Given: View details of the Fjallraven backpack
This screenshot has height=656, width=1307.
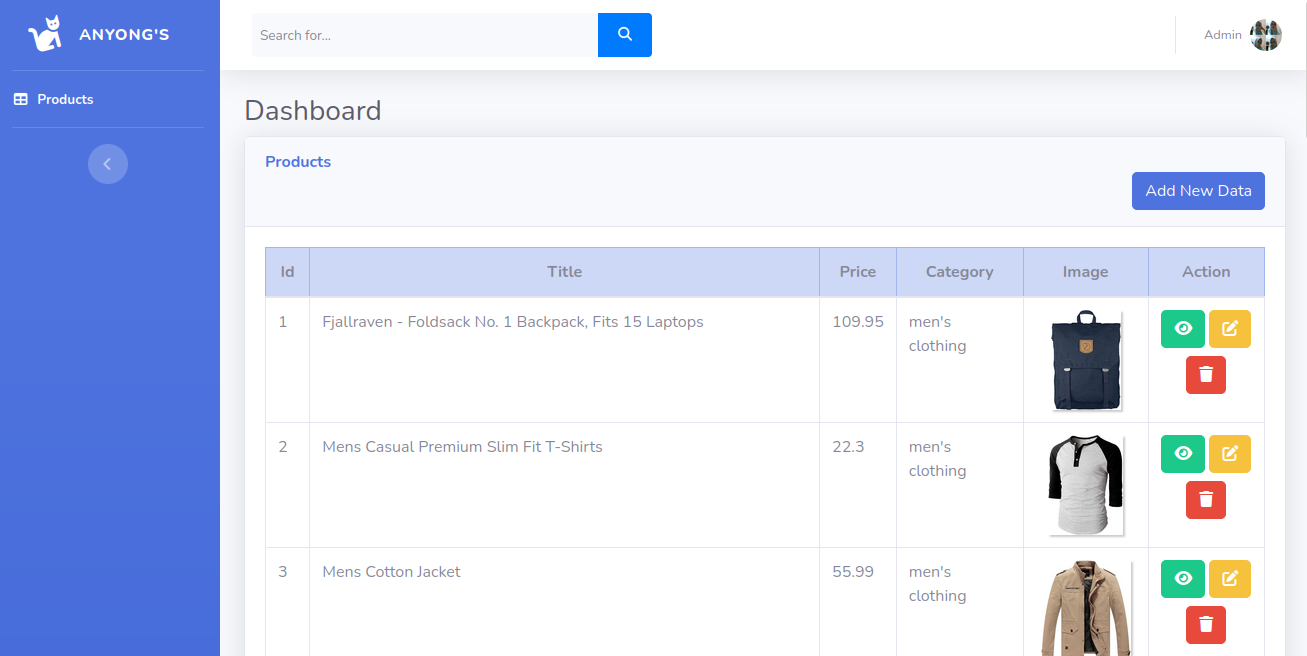Looking at the screenshot, I should click(x=1183, y=329).
